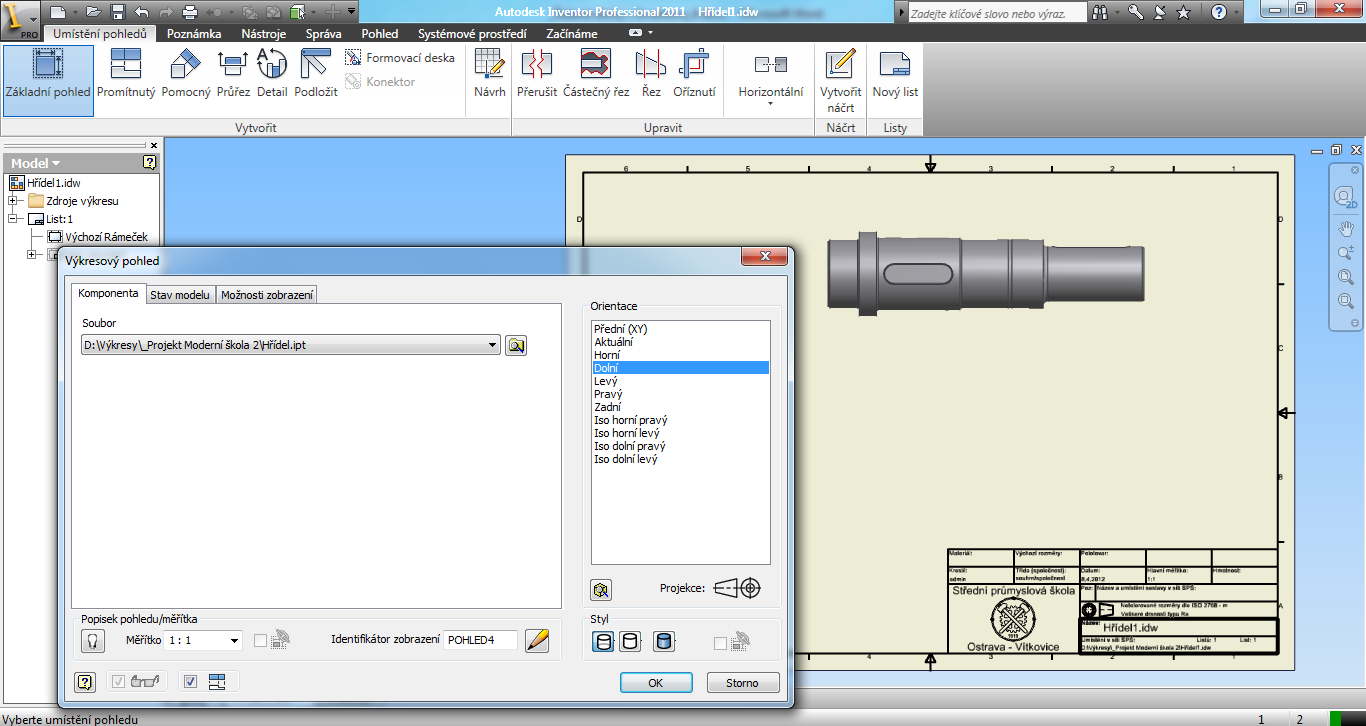Toggle style from base checkbox

point(720,643)
